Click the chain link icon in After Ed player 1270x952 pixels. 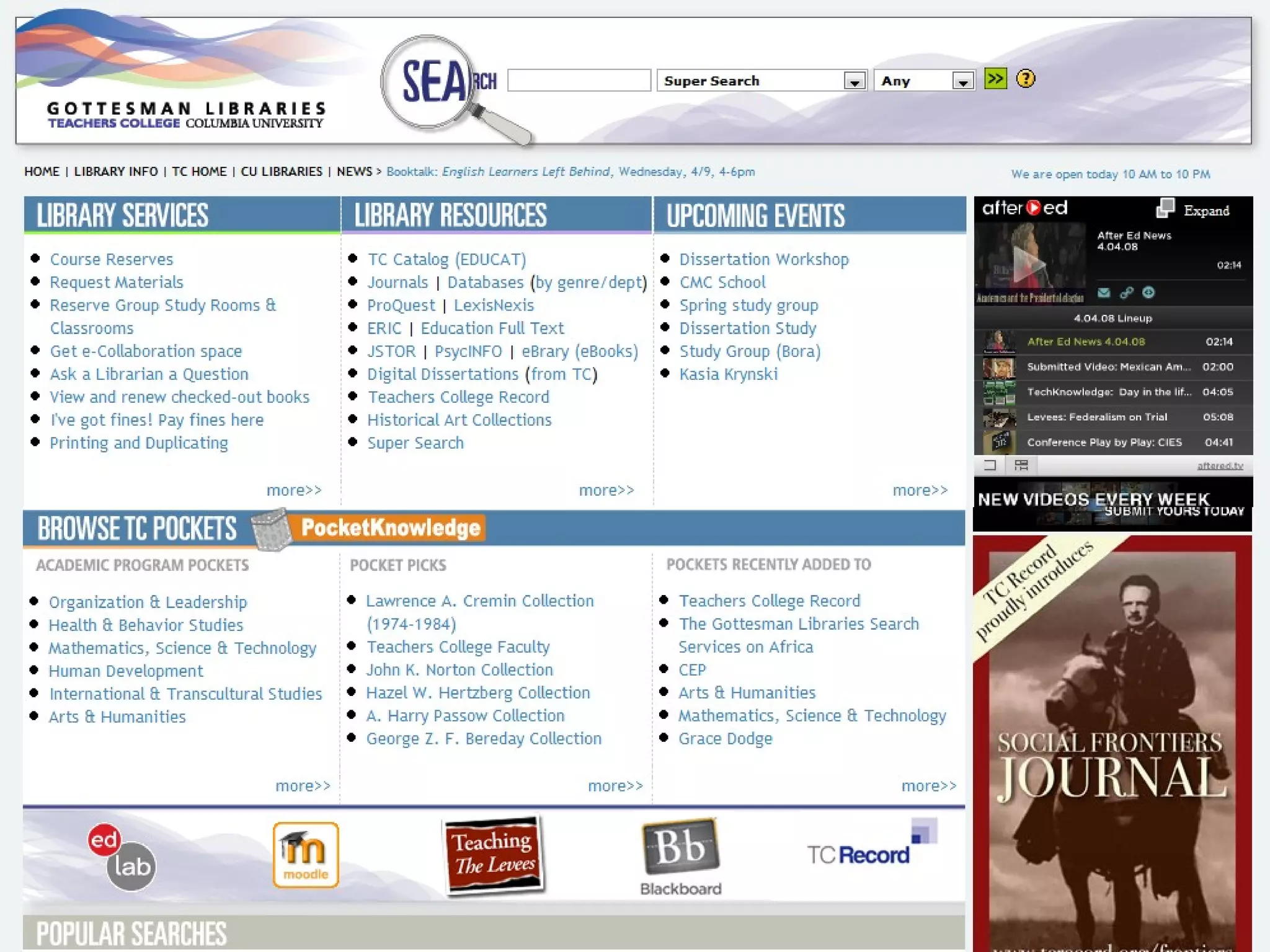pyautogui.click(x=1126, y=293)
